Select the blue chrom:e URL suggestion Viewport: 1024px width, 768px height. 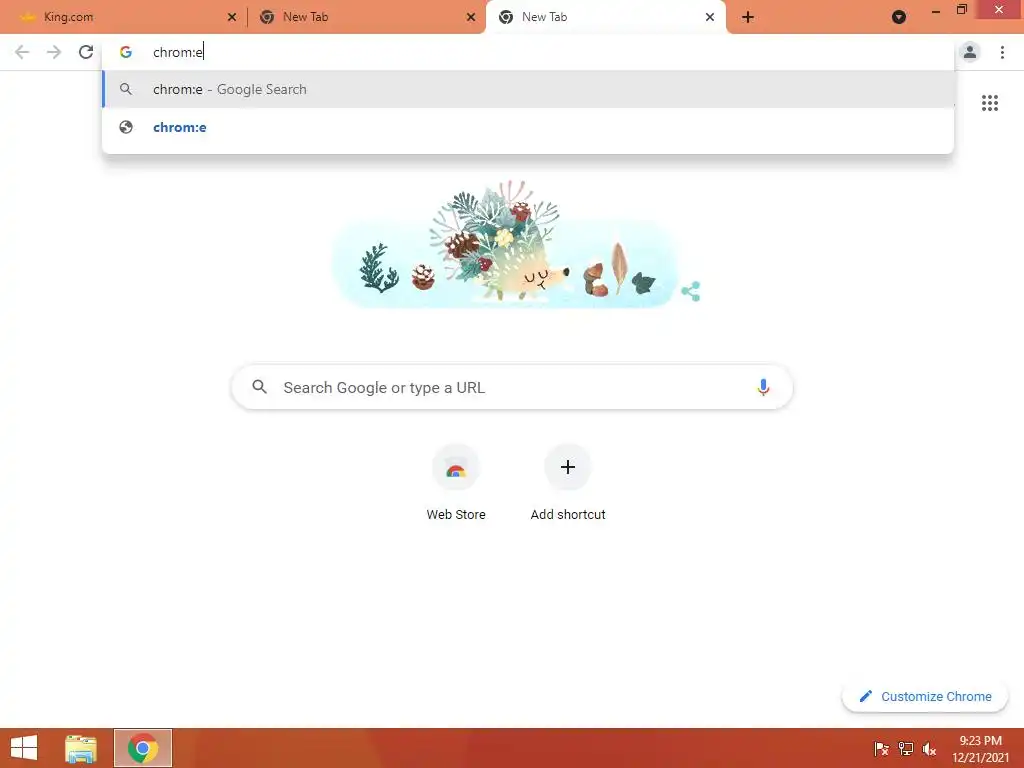[x=528, y=127]
